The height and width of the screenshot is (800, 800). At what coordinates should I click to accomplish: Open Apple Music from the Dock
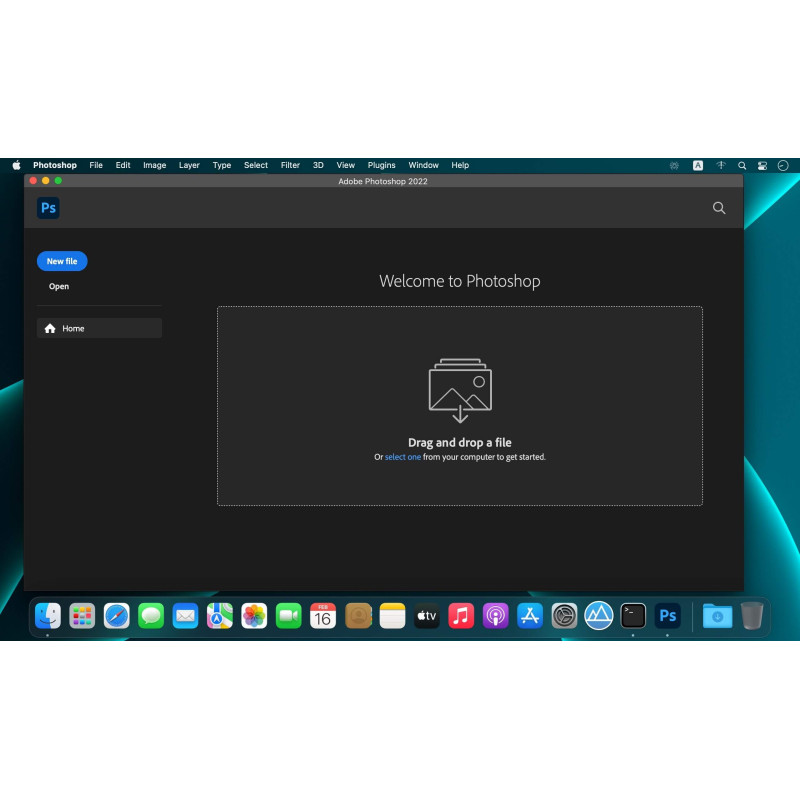point(461,616)
